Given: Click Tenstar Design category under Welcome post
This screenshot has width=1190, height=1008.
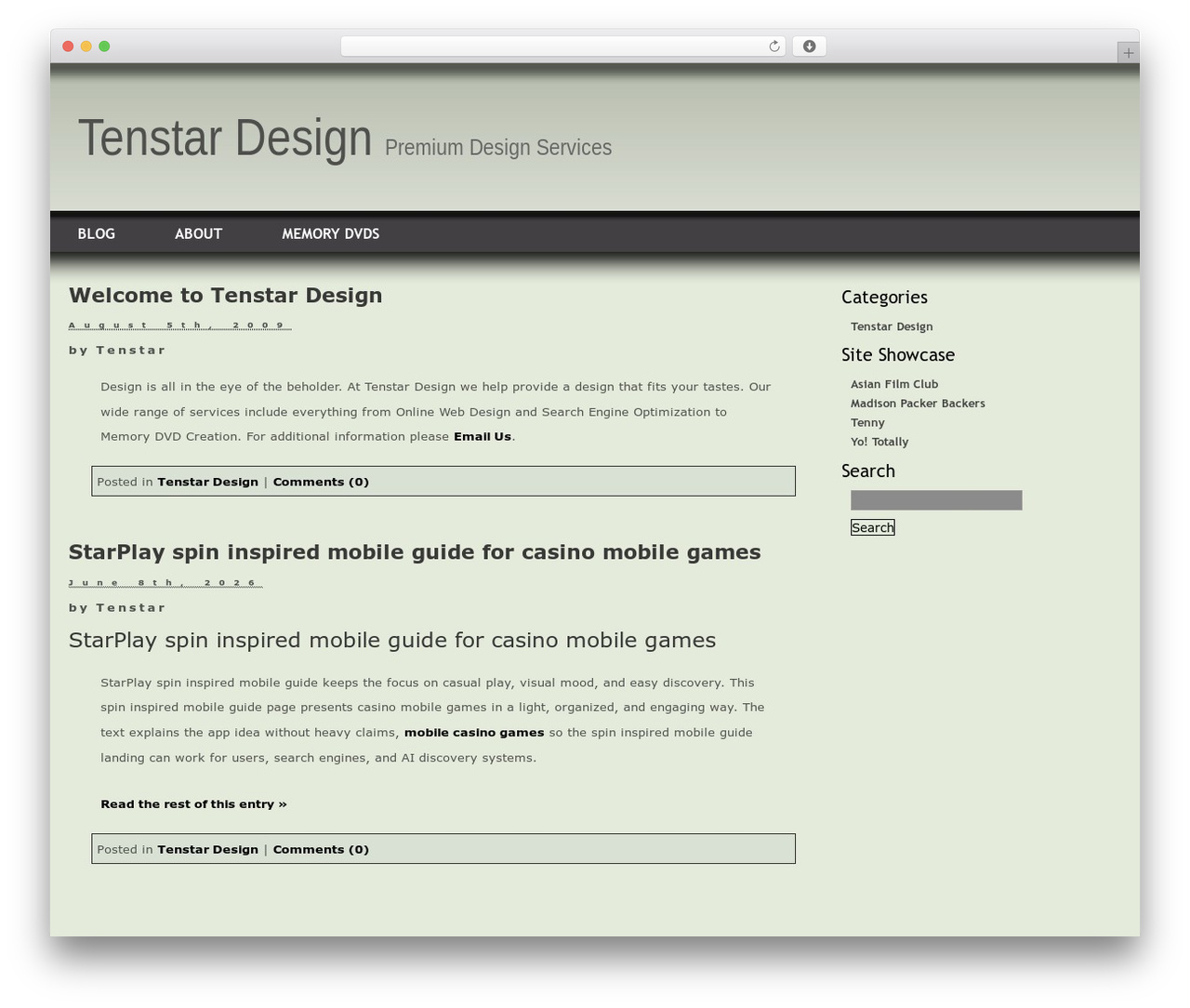Looking at the screenshot, I should pos(207,482).
